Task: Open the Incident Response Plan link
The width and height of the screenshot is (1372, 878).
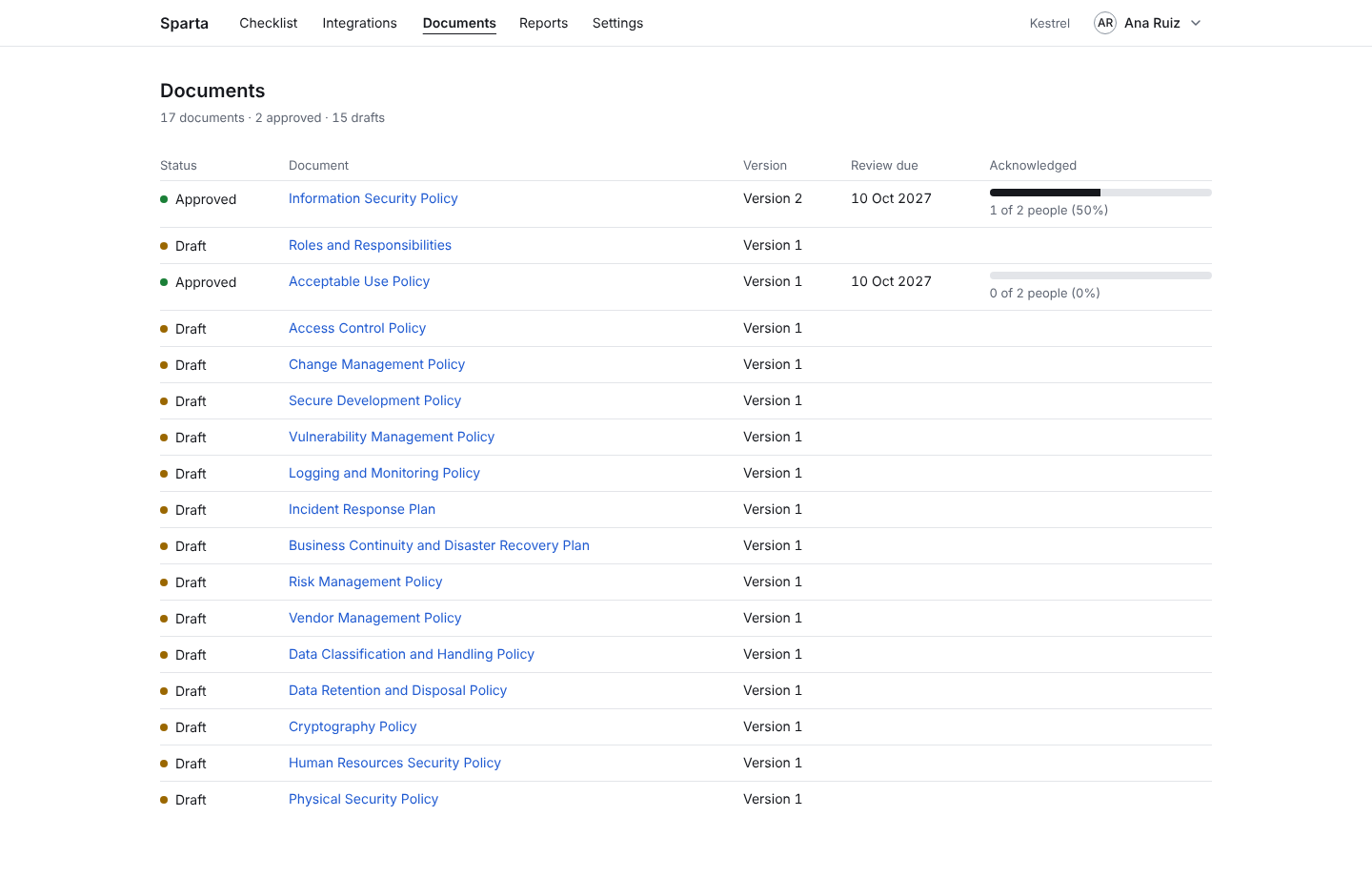Action: click(x=362, y=509)
